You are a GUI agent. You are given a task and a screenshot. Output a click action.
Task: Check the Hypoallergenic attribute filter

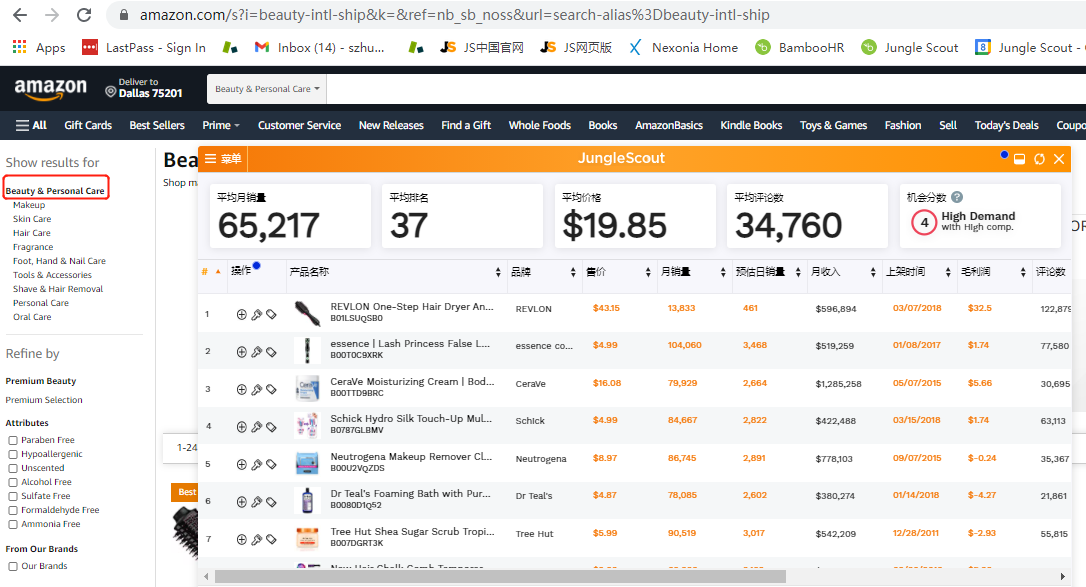(x=13, y=454)
